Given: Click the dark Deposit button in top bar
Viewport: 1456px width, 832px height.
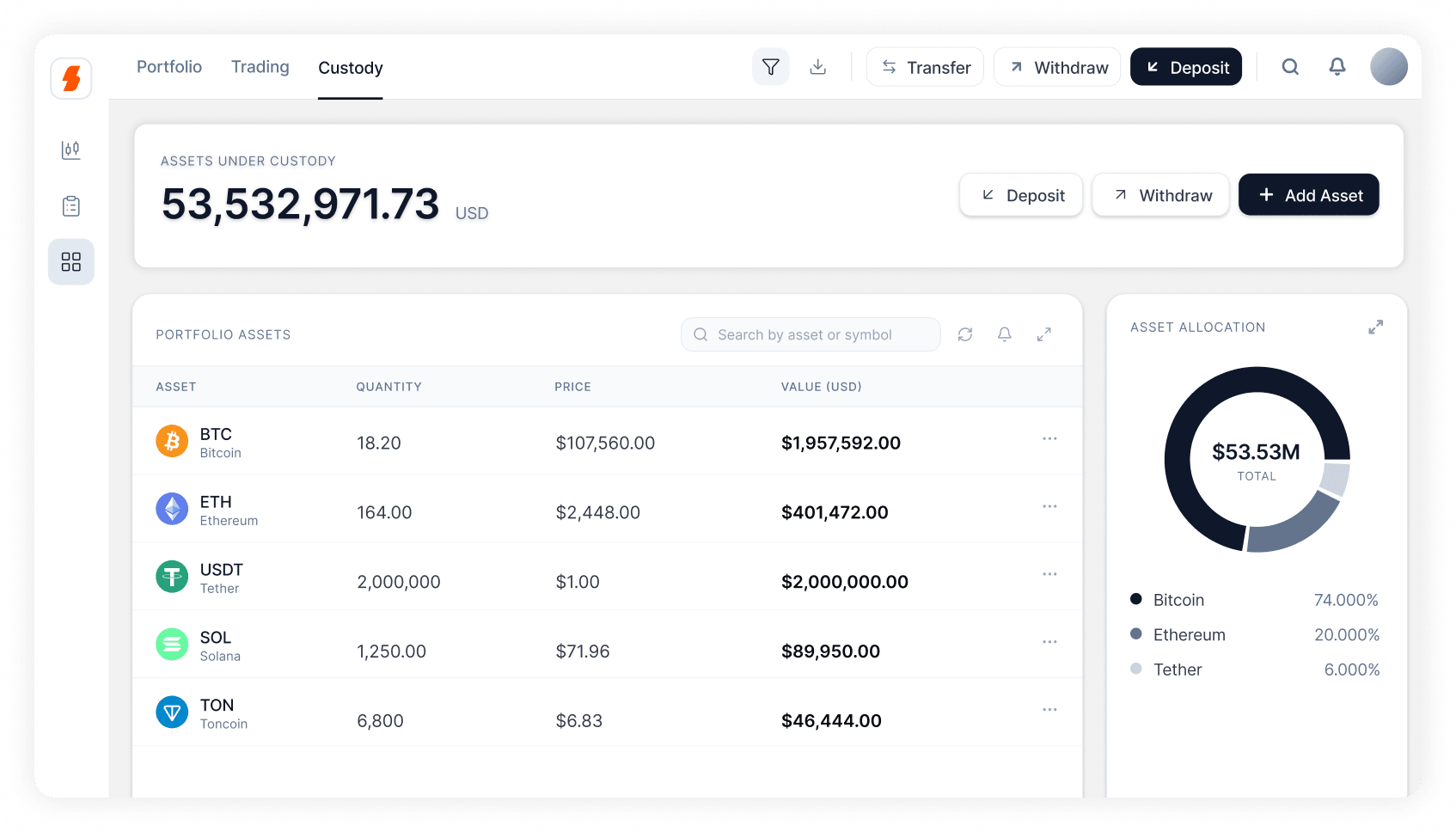Looking at the screenshot, I should tap(1186, 67).
